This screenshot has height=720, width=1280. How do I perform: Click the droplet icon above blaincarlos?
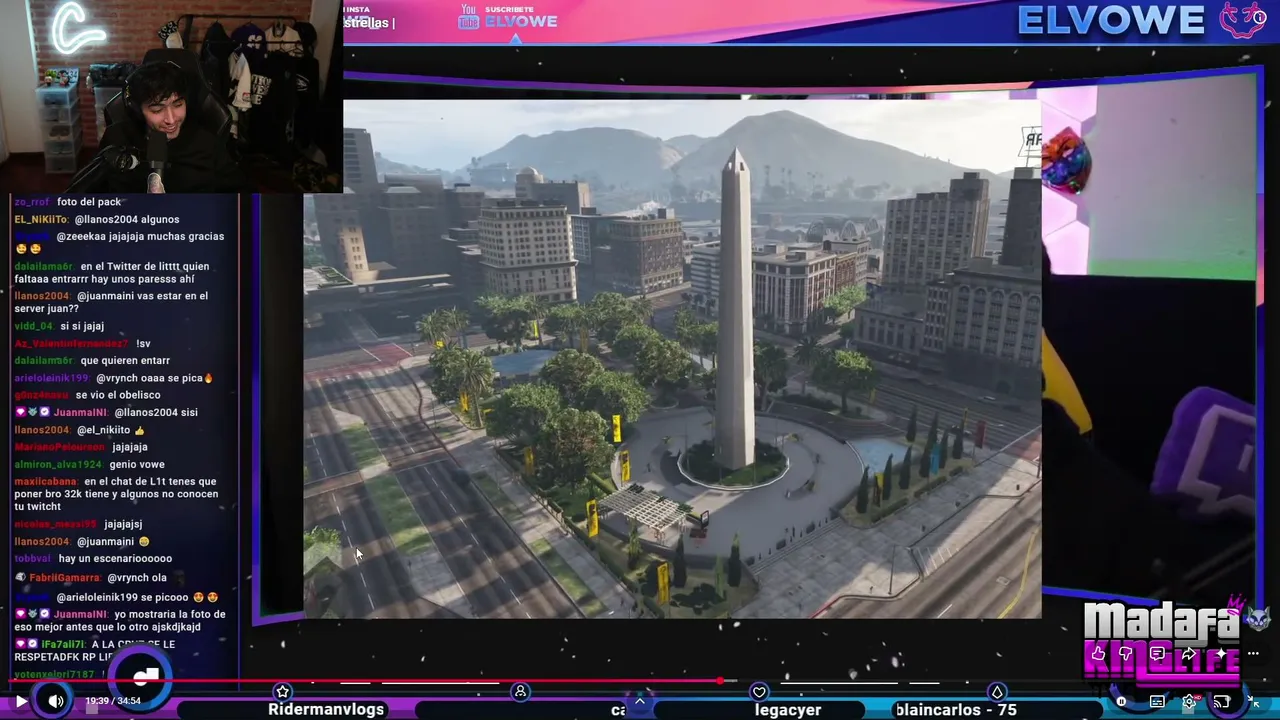(997, 692)
